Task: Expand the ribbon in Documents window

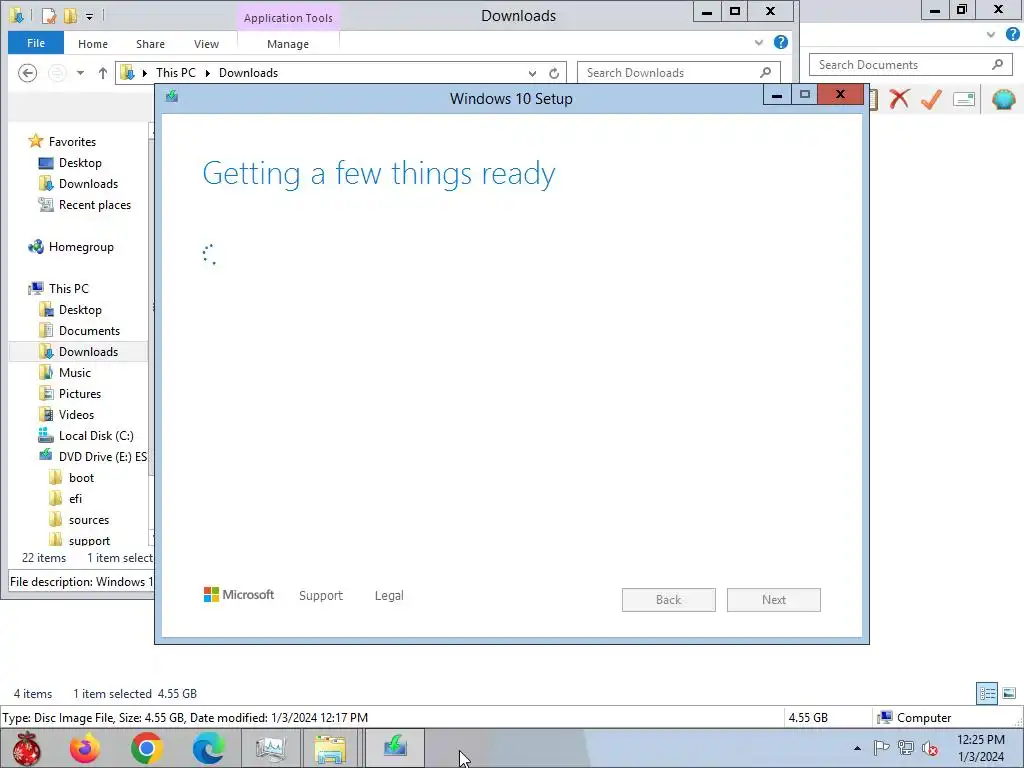Action: click(991, 34)
